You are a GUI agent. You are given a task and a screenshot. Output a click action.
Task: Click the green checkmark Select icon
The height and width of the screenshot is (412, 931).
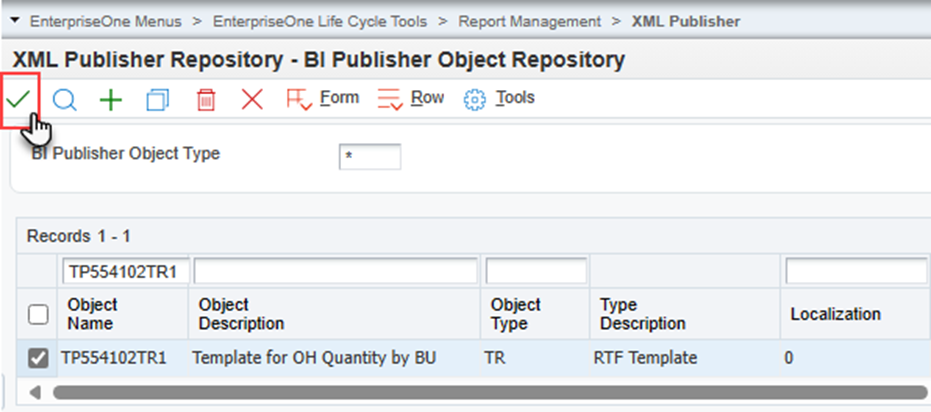pos(18,99)
